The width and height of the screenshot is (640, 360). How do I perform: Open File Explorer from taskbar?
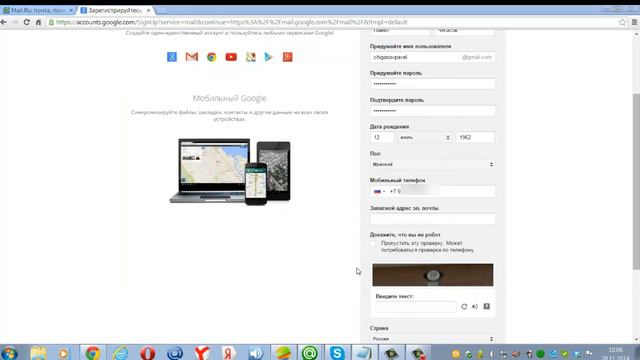pos(38,353)
